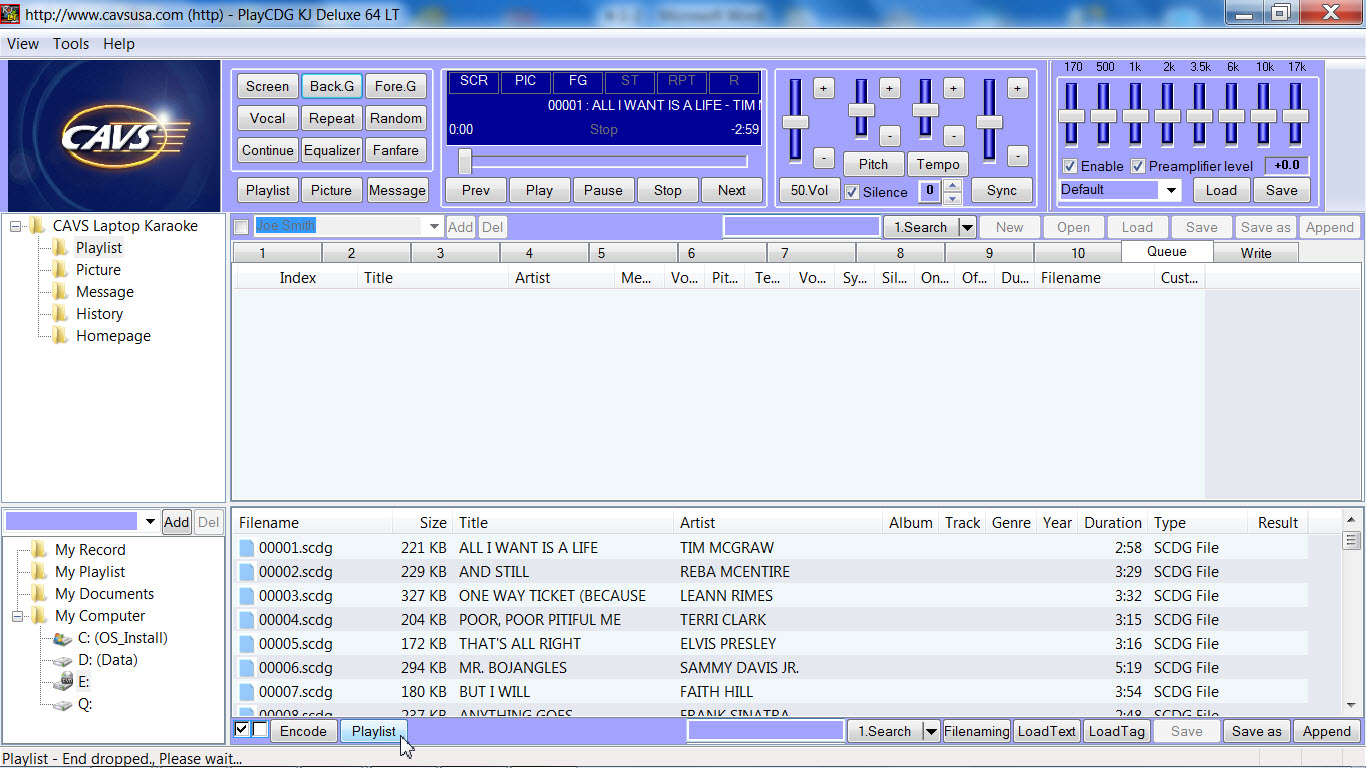Uncheck the checked box left of Encode
1366x768 pixels.
coord(241,730)
